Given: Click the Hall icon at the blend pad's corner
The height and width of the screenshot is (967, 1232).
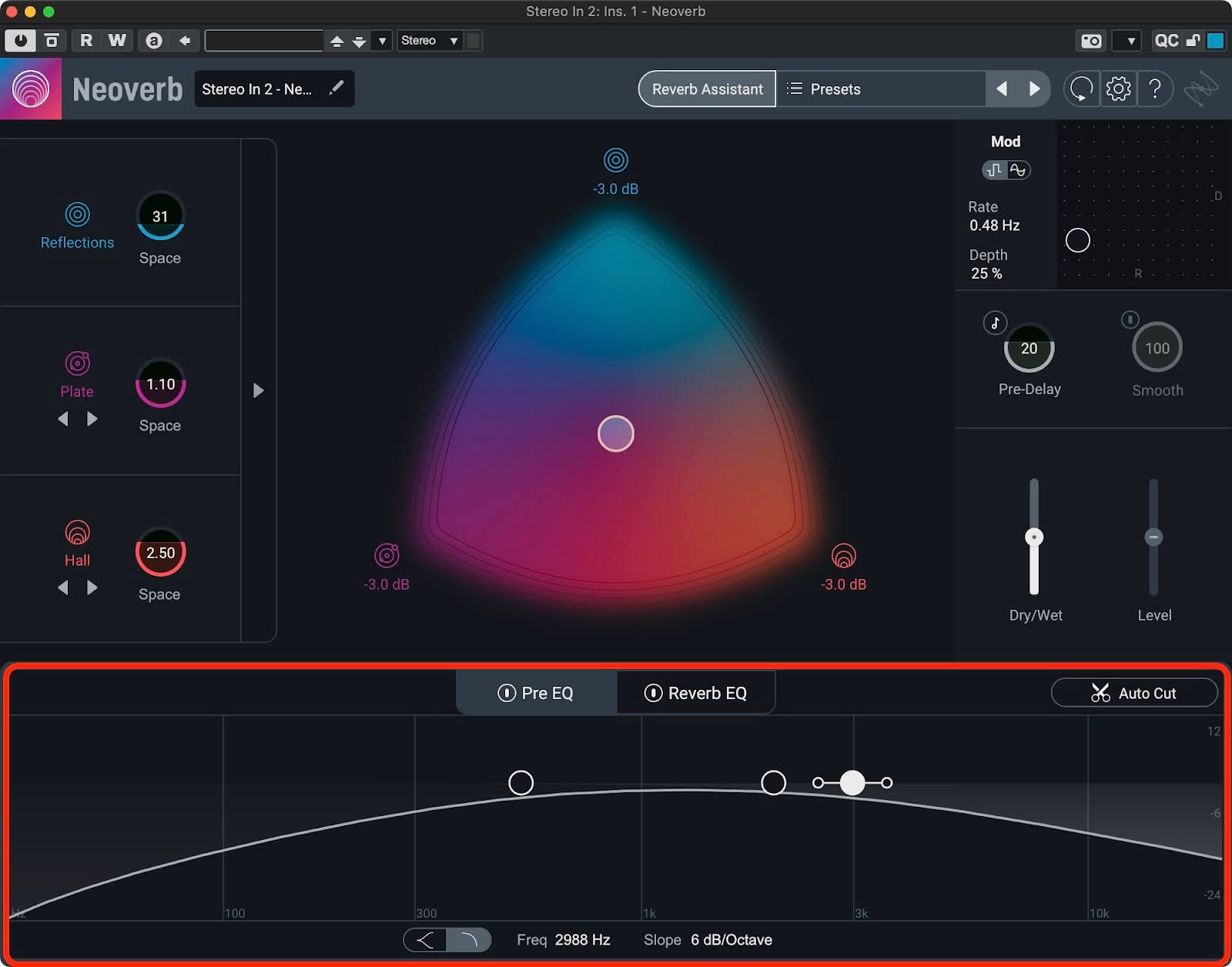Looking at the screenshot, I should (x=844, y=555).
